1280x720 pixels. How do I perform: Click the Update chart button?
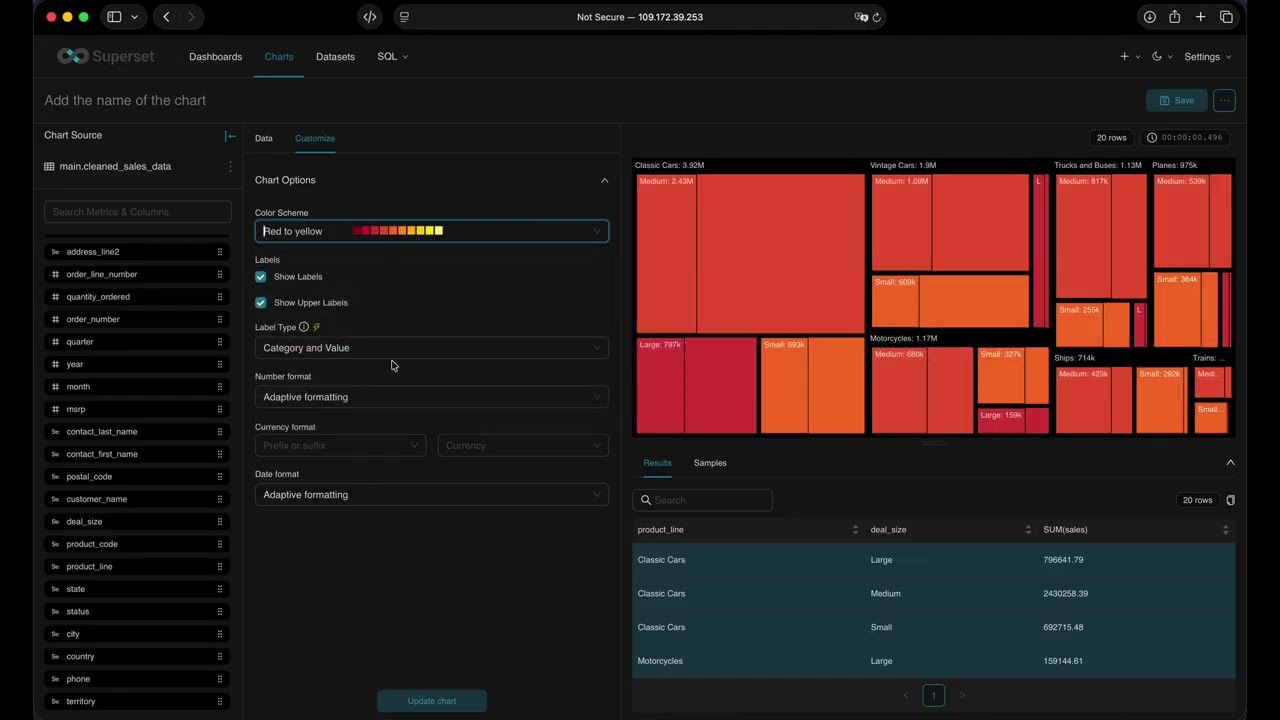tap(432, 701)
